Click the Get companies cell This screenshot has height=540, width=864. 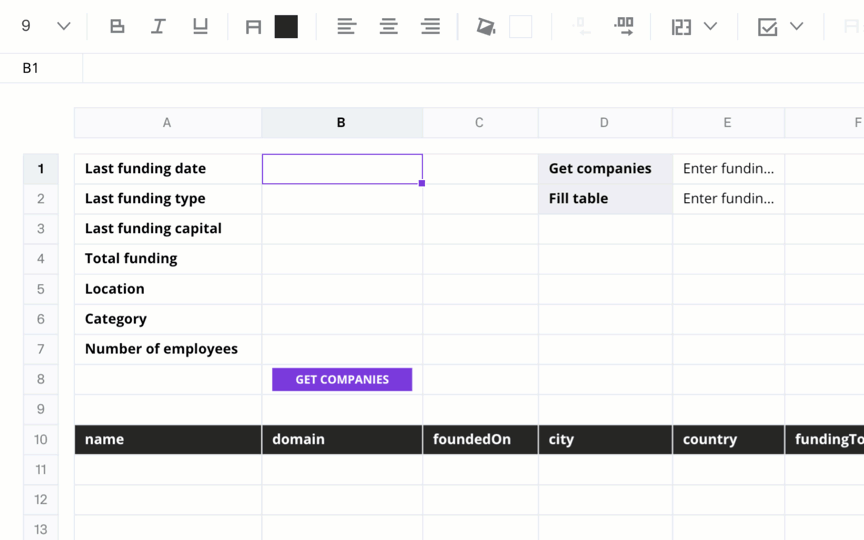pos(605,169)
